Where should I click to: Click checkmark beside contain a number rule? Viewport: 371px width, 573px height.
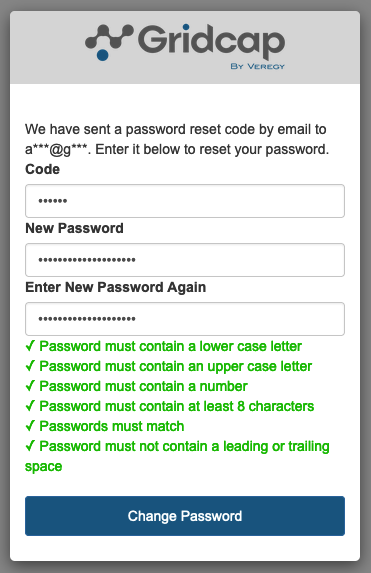[x=30, y=386]
